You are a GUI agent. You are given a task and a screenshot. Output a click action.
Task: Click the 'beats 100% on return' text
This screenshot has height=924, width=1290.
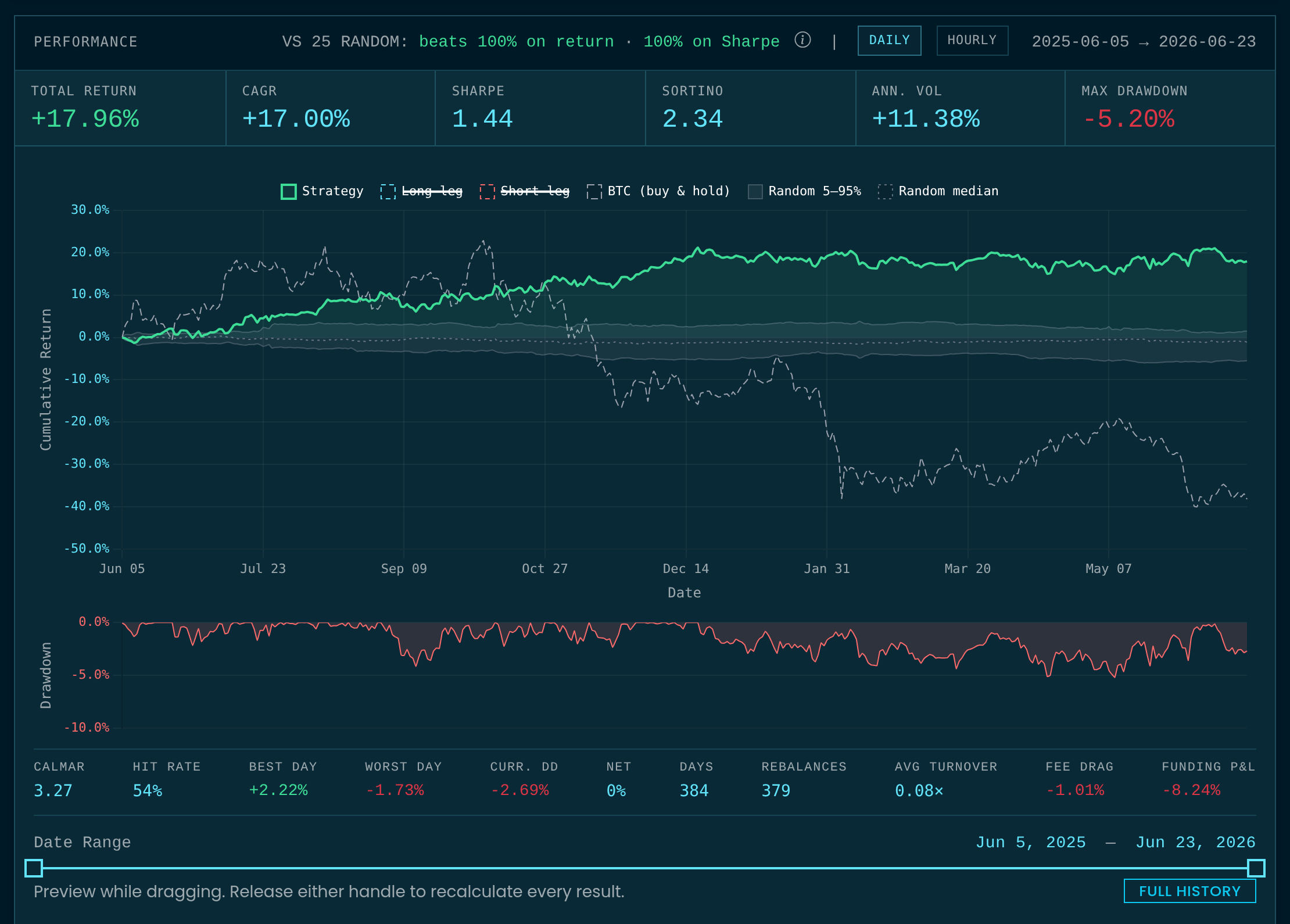[517, 42]
